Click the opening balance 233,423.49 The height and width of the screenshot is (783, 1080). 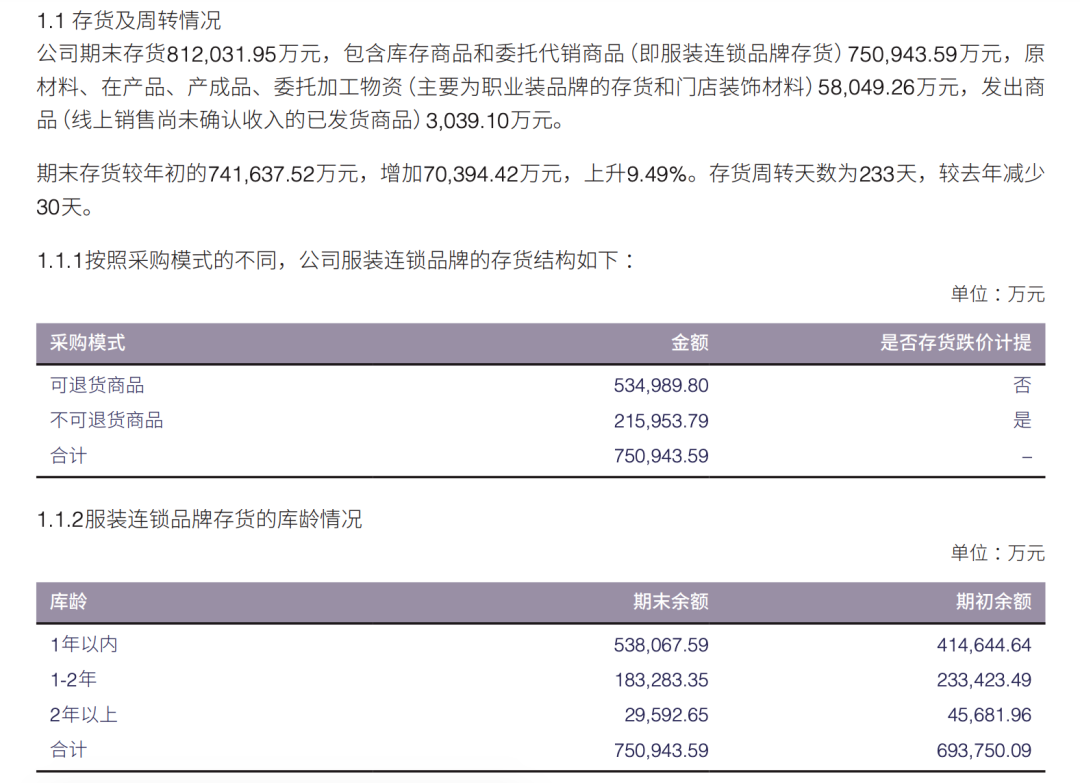983,681
